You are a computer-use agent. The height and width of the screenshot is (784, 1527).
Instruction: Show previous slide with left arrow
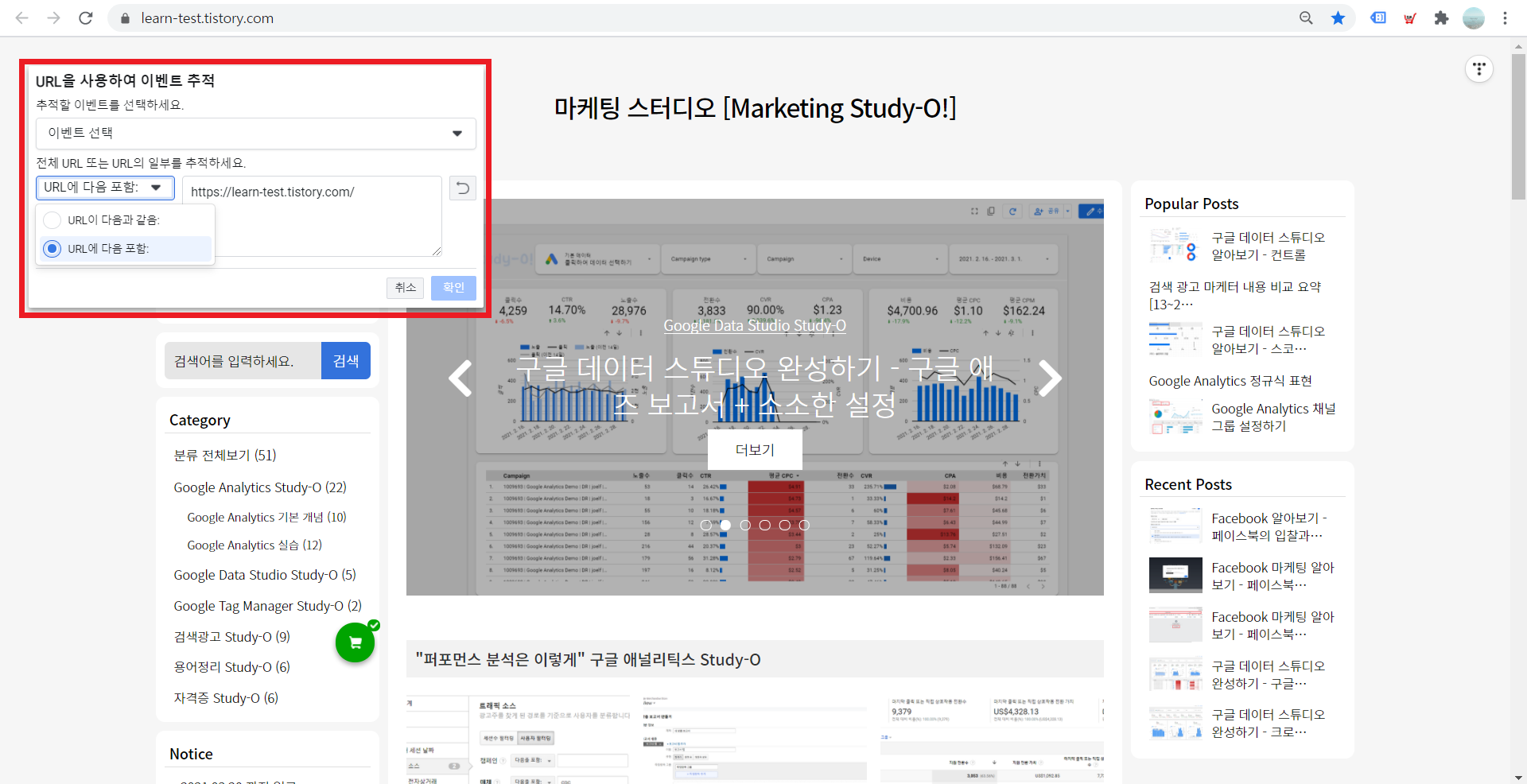tap(460, 378)
